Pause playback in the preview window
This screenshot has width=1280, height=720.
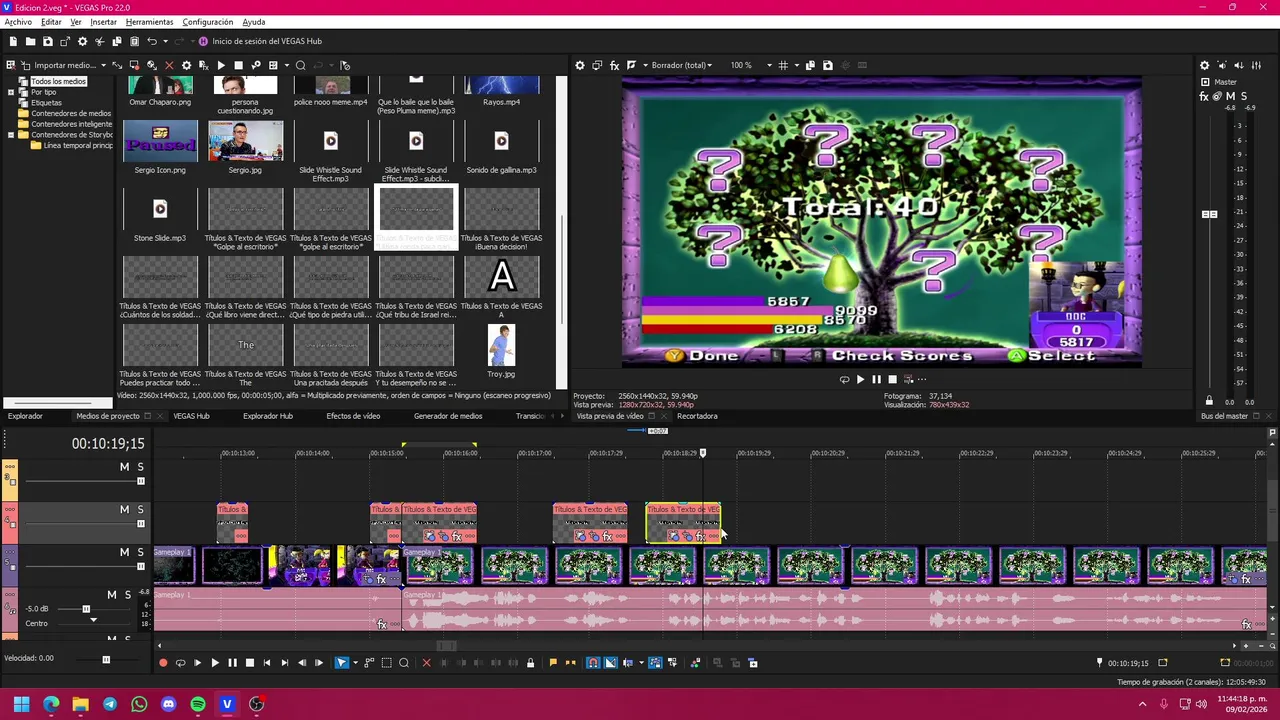click(876, 379)
